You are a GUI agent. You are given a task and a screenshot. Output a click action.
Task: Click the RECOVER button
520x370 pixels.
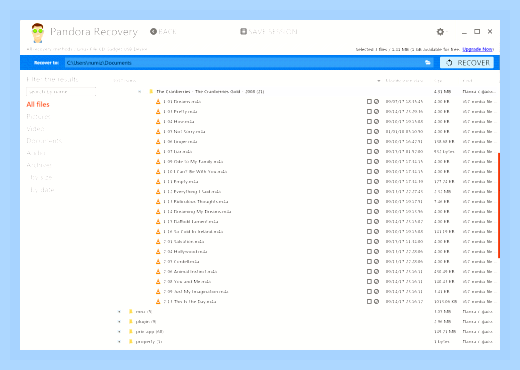(467, 63)
